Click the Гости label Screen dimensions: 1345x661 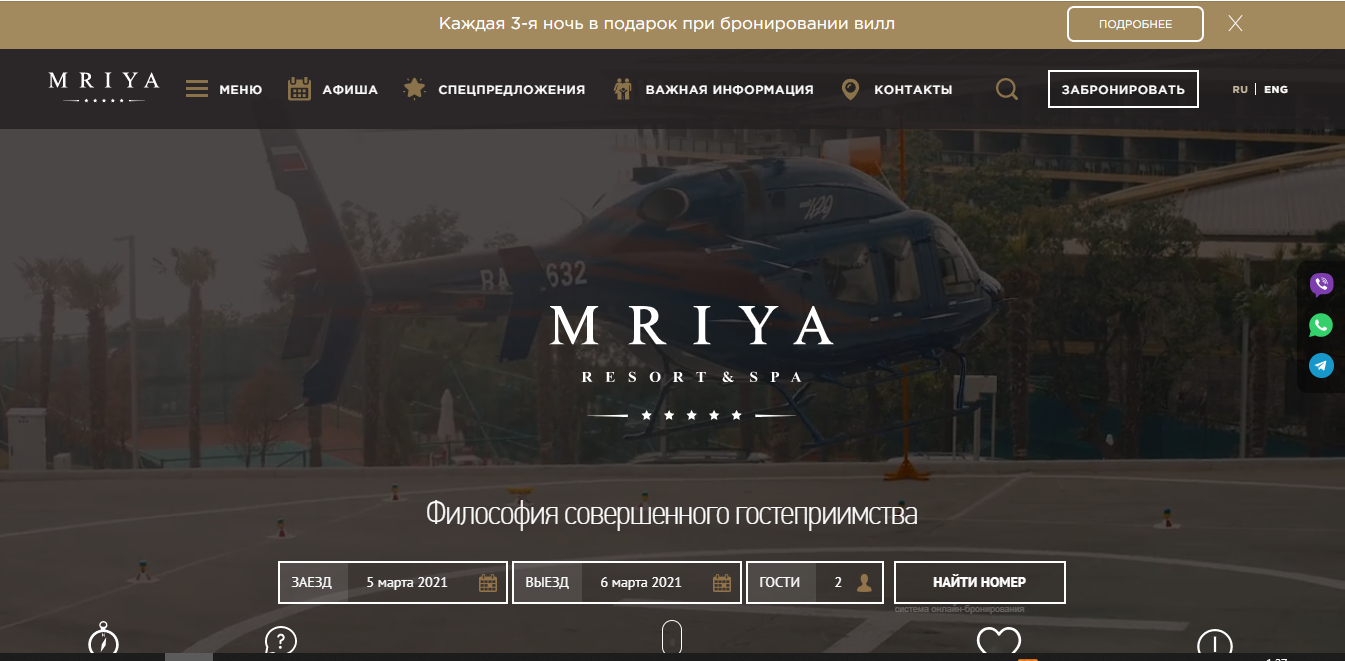[780, 582]
